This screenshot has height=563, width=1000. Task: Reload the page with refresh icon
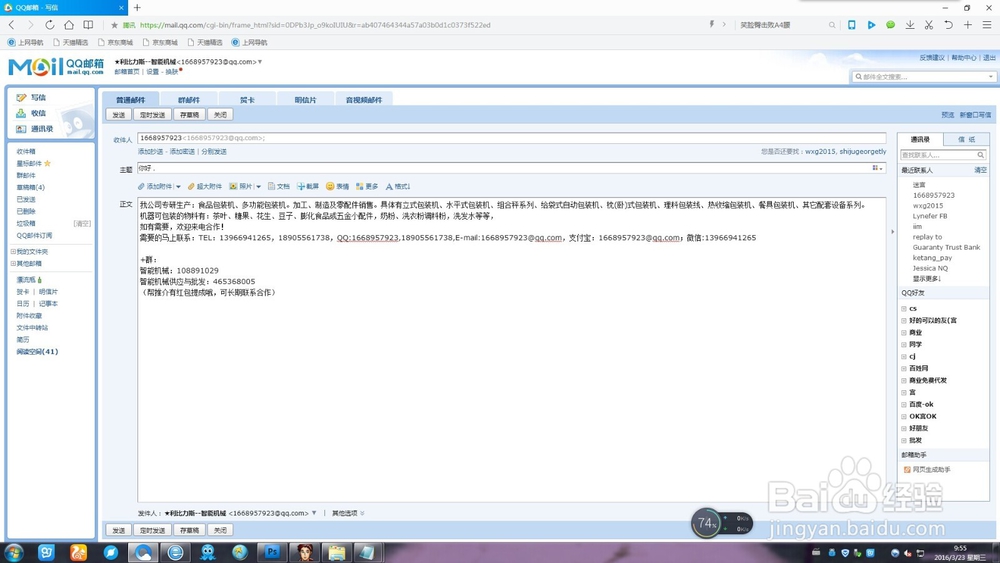click(x=50, y=25)
